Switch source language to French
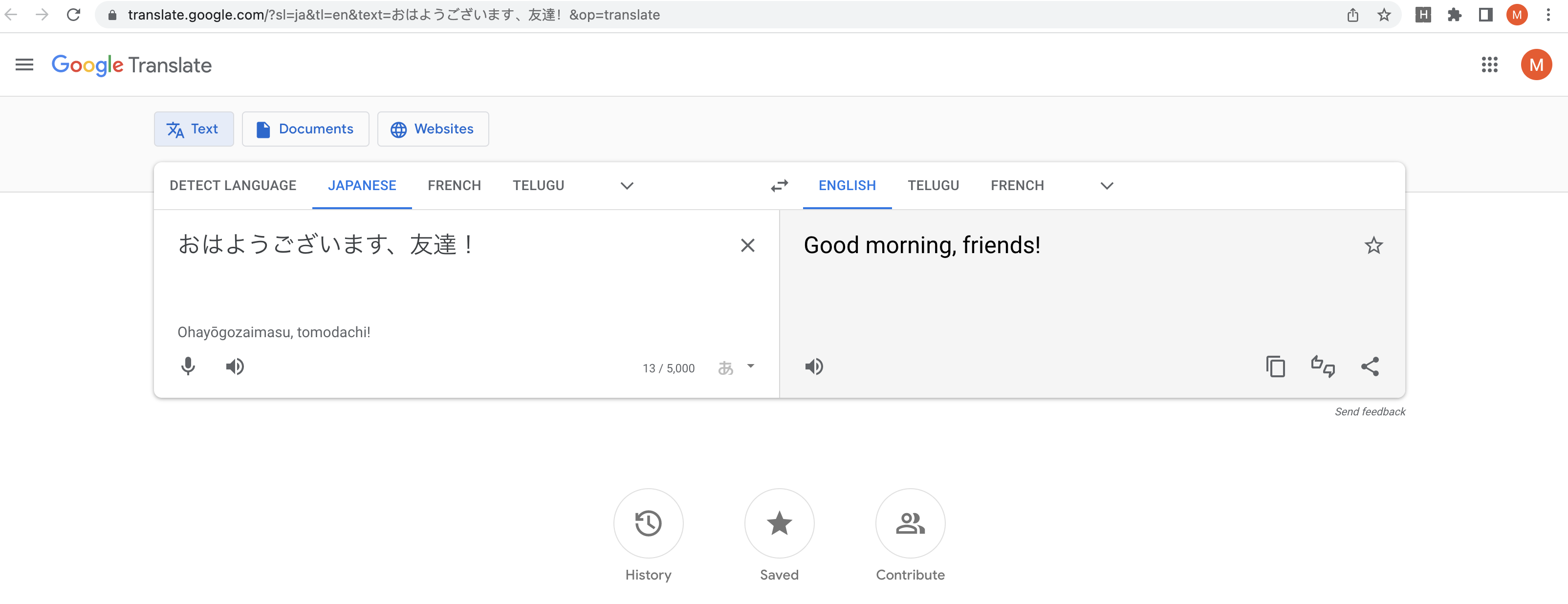 (454, 185)
